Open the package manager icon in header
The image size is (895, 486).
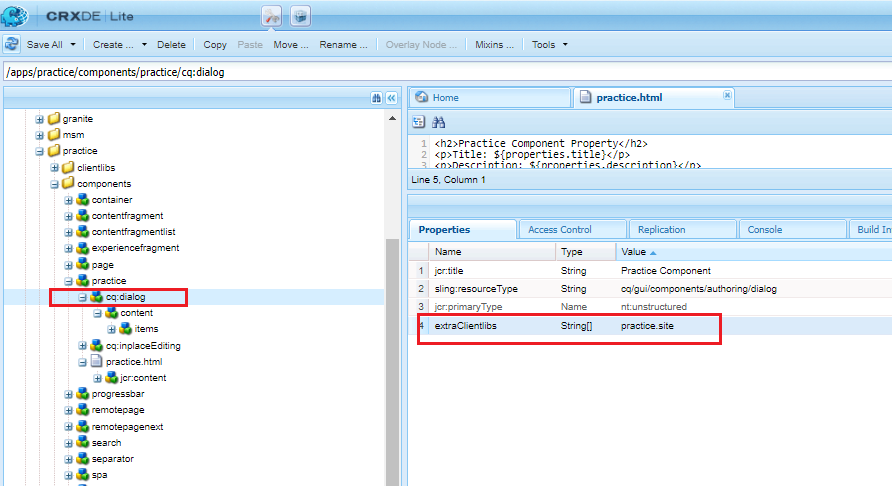coord(300,16)
